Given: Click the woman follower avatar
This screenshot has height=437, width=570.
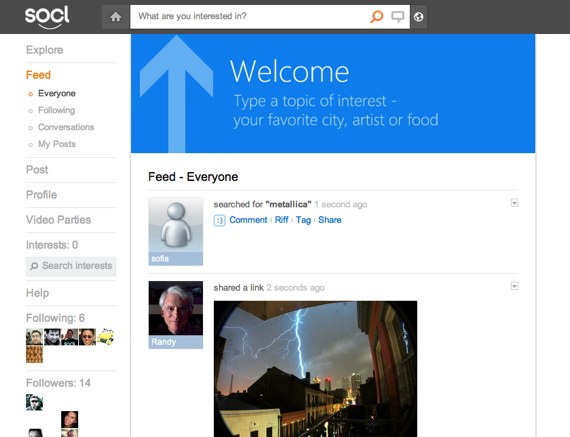Looking at the screenshot, I should (69, 420).
